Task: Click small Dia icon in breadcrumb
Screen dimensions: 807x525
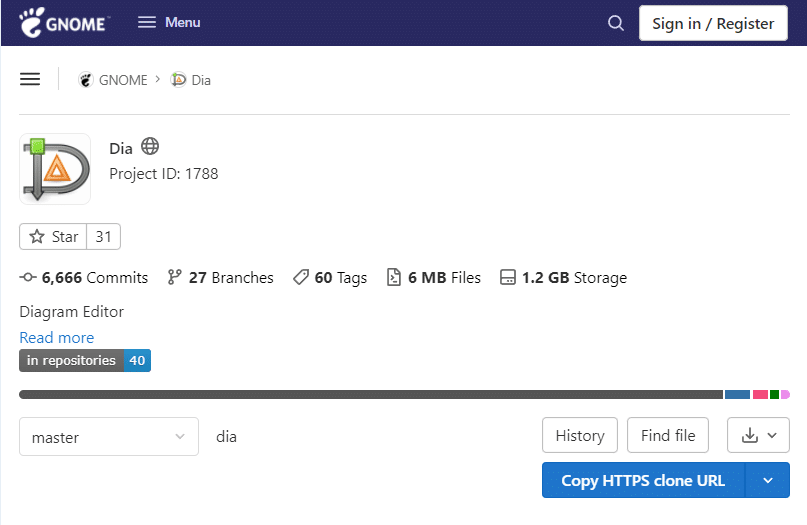Action: click(x=178, y=80)
